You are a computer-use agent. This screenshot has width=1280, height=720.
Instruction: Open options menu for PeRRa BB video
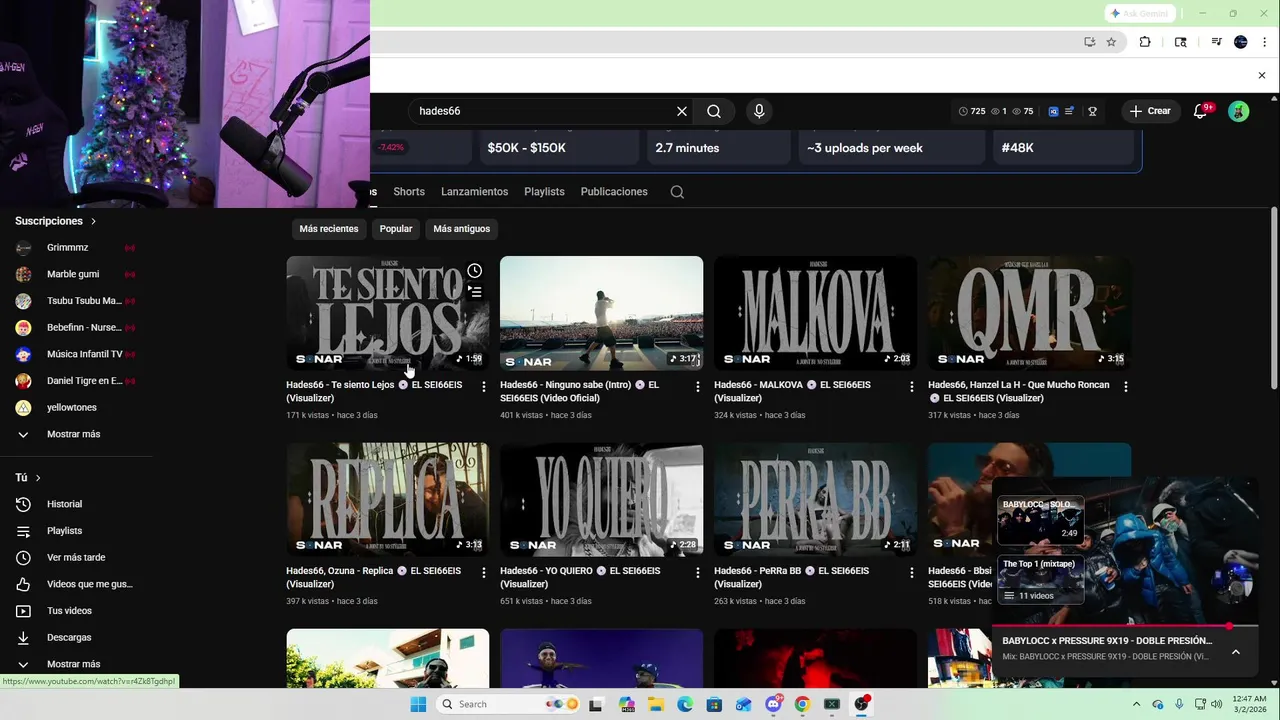[912, 573]
